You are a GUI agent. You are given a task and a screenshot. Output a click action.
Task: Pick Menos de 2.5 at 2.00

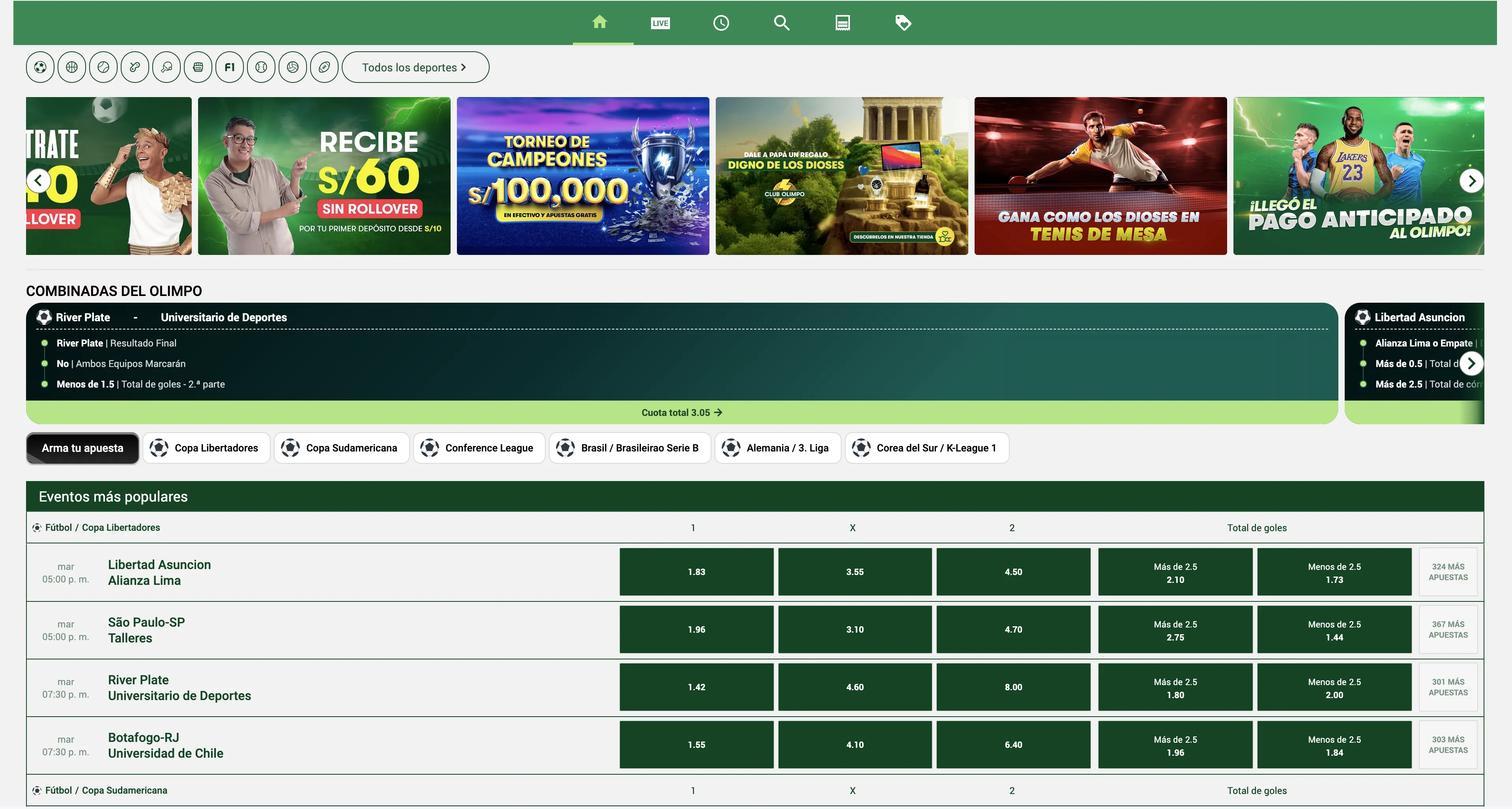pyautogui.click(x=1334, y=687)
